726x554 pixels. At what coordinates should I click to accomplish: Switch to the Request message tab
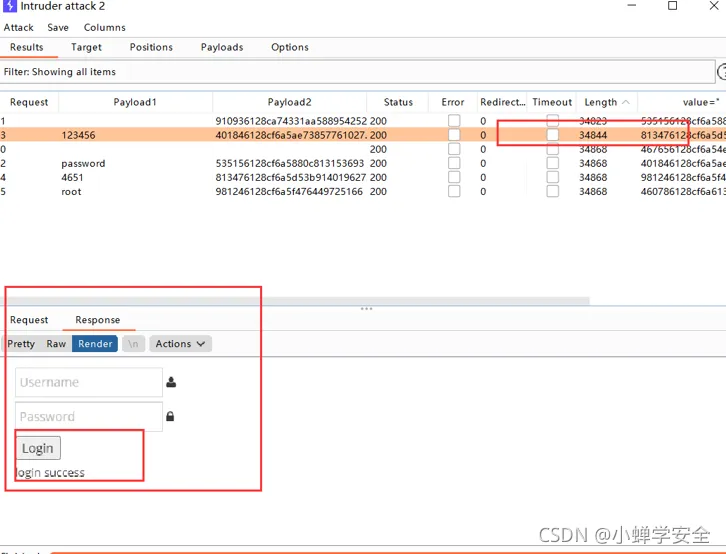[29, 320]
